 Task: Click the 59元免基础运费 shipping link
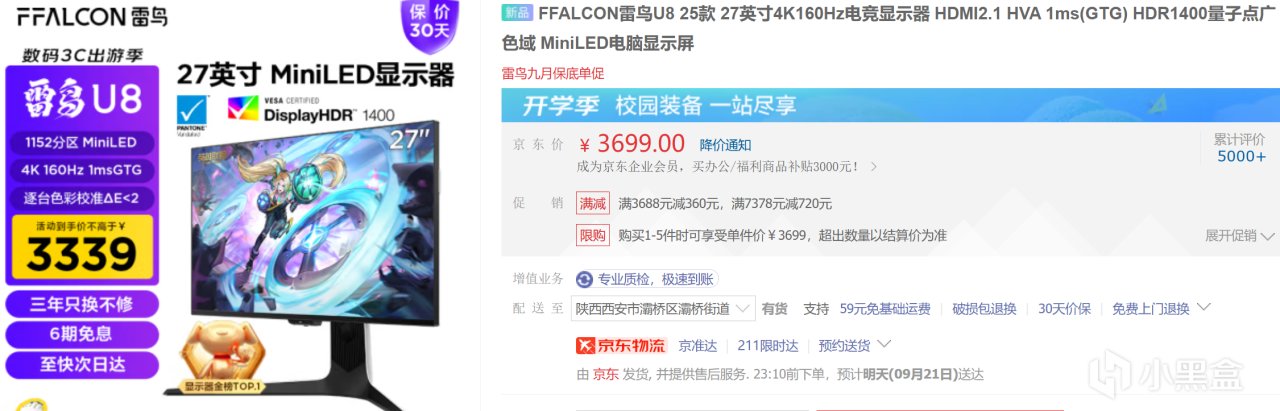point(885,309)
